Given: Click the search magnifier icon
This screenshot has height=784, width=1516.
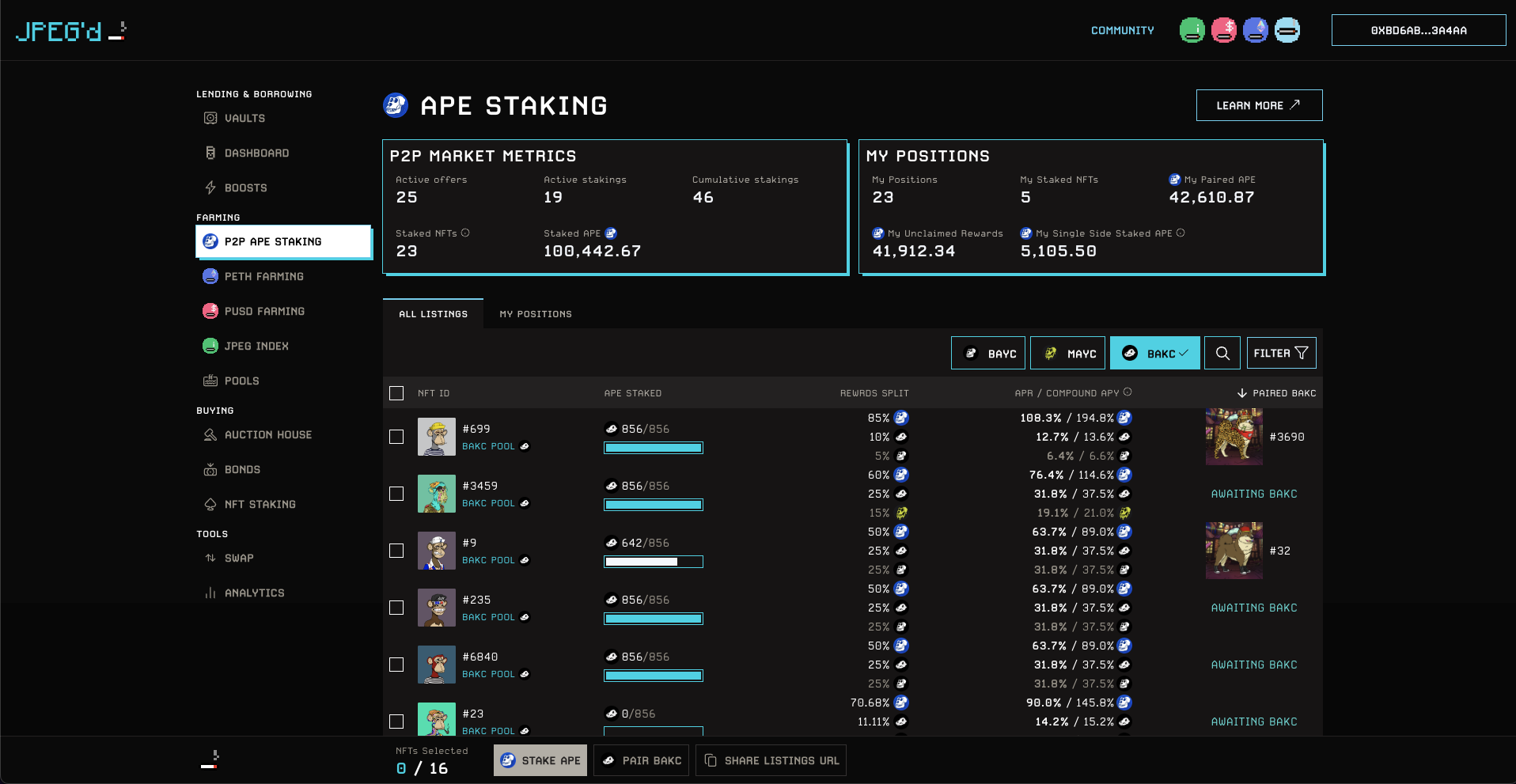Looking at the screenshot, I should (x=1222, y=353).
